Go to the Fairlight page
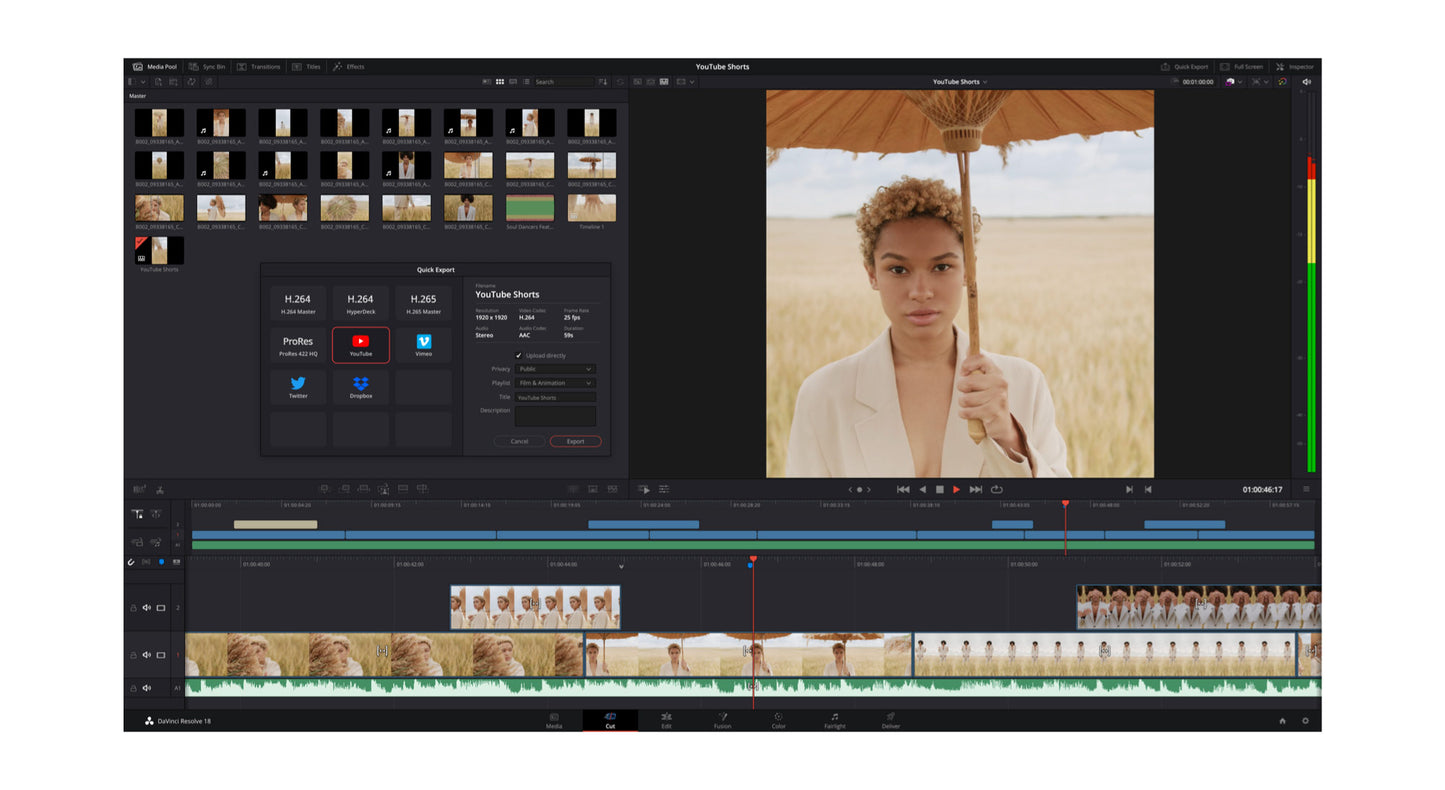The width and height of the screenshot is (1445, 790). (x=834, y=720)
